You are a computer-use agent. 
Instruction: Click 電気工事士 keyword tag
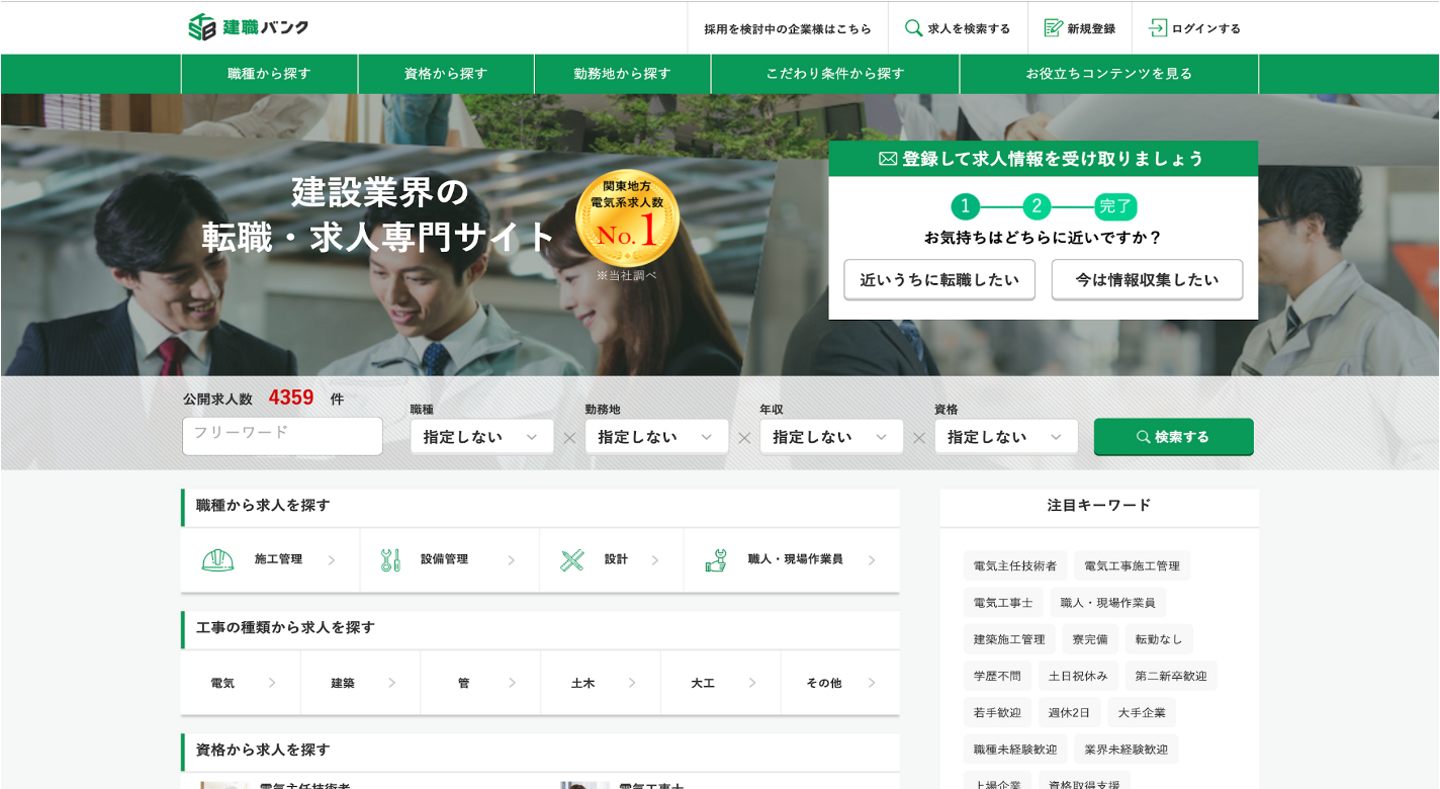pos(1003,603)
